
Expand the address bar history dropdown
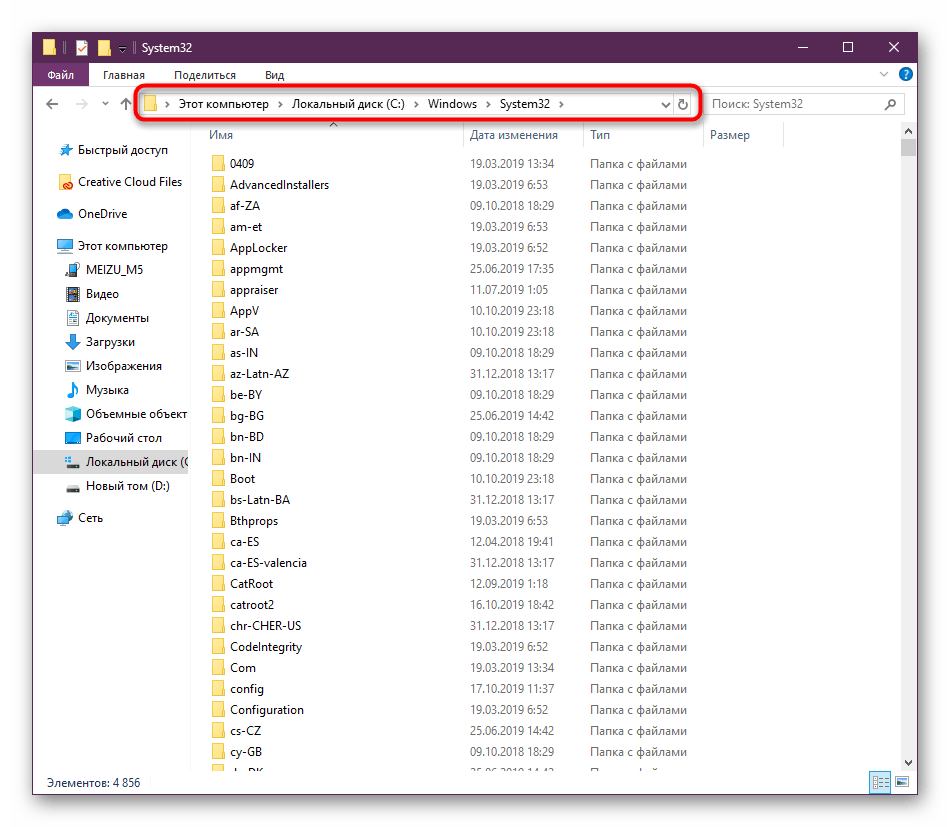point(665,104)
